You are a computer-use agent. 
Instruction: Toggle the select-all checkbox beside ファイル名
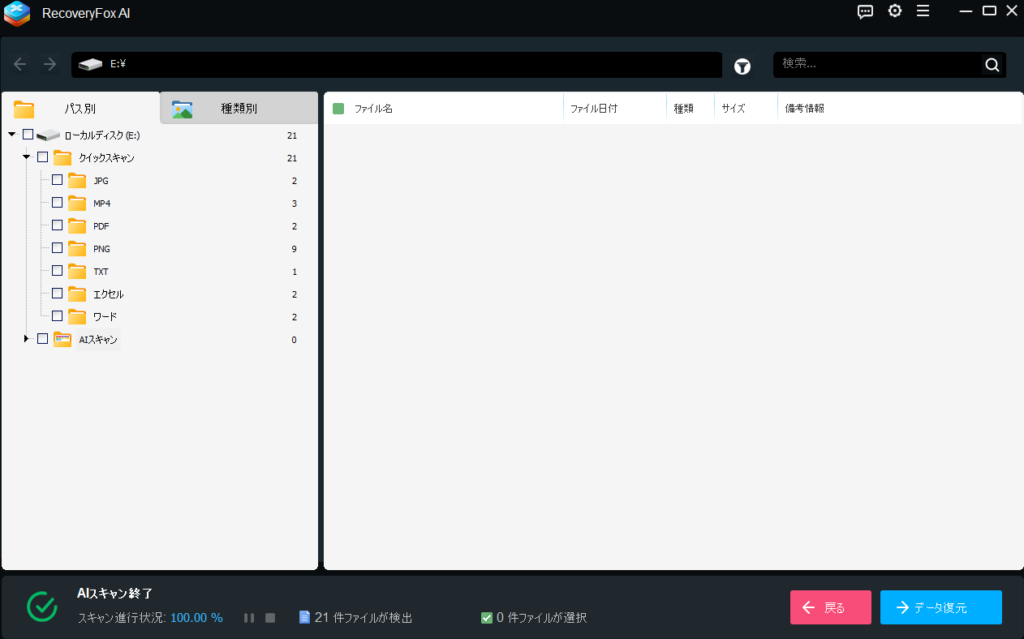click(x=338, y=108)
